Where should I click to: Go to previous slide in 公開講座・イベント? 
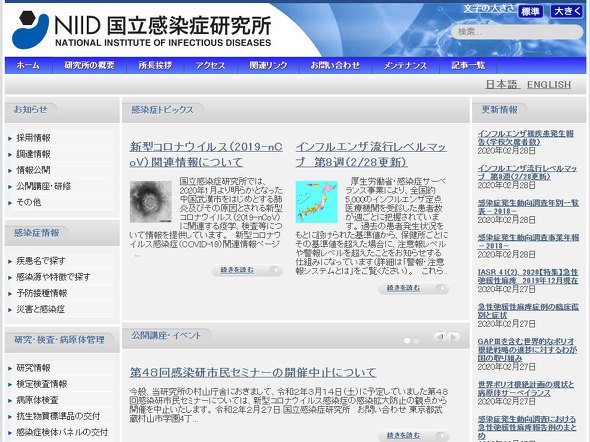coord(440,337)
